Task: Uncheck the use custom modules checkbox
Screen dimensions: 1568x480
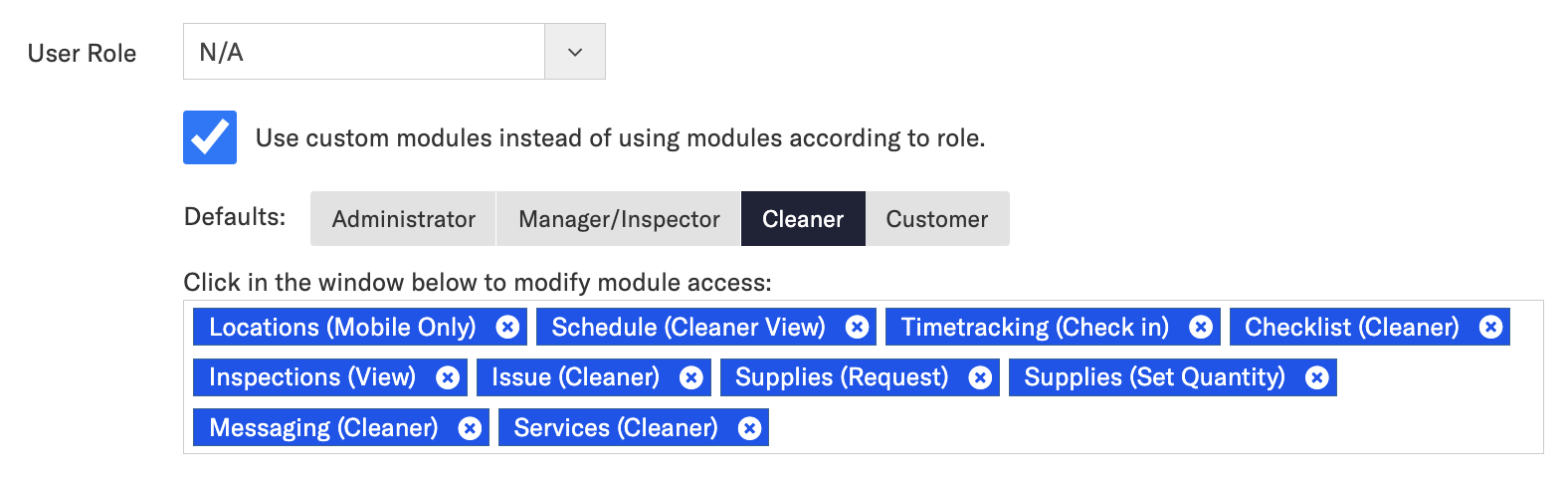Action: pos(210,137)
